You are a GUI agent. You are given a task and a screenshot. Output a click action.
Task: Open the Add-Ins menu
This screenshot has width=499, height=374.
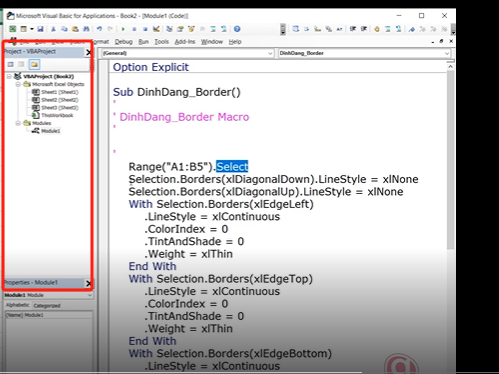[x=185, y=42]
